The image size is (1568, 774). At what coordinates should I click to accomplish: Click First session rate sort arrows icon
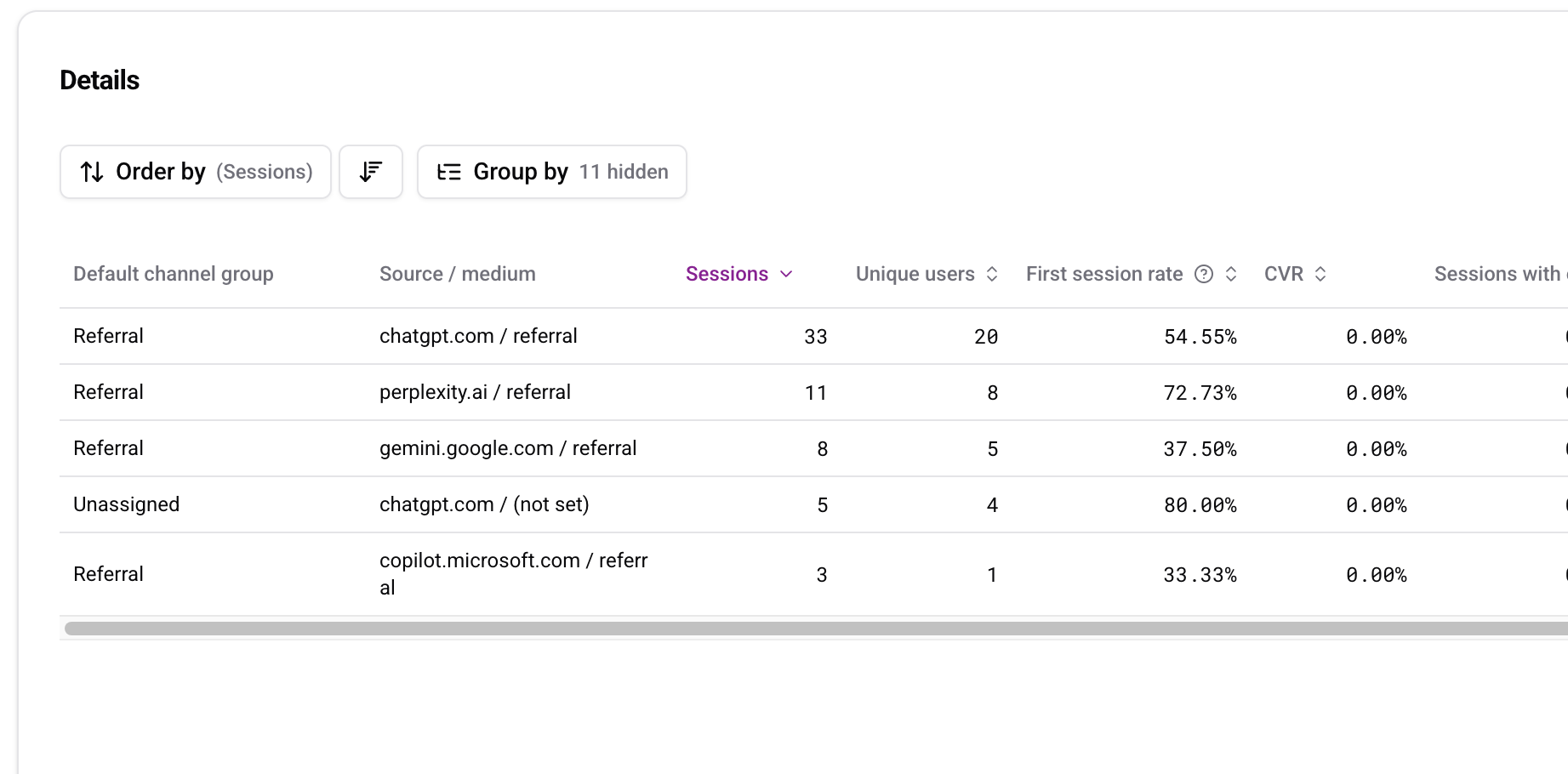[1231, 274]
